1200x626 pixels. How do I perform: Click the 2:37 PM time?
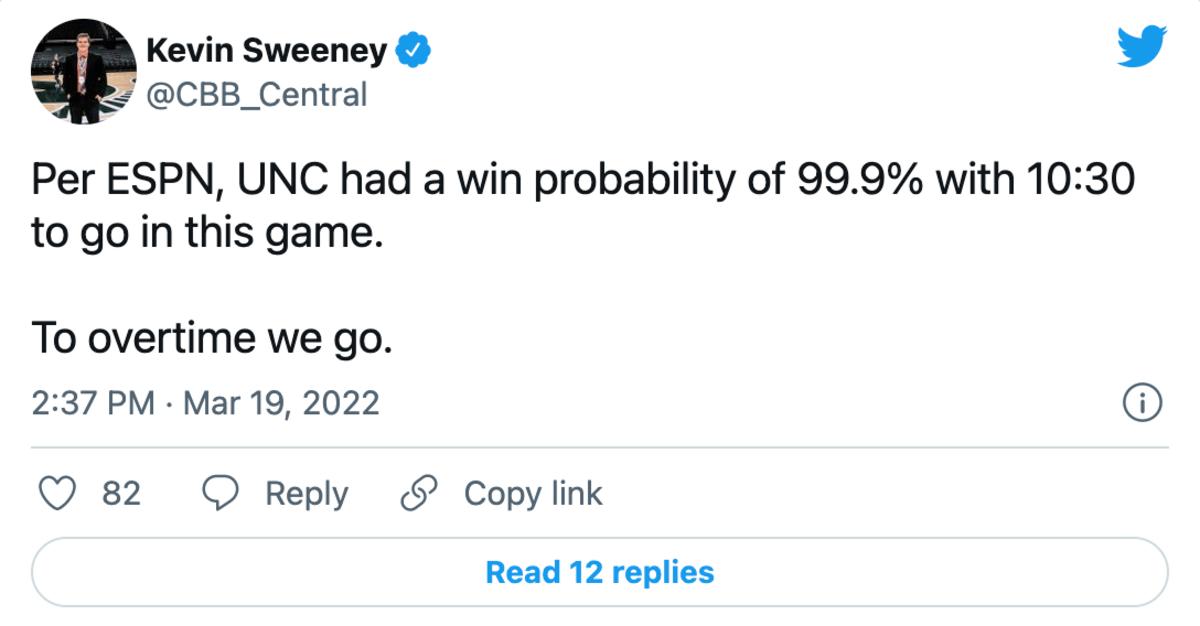(x=93, y=403)
